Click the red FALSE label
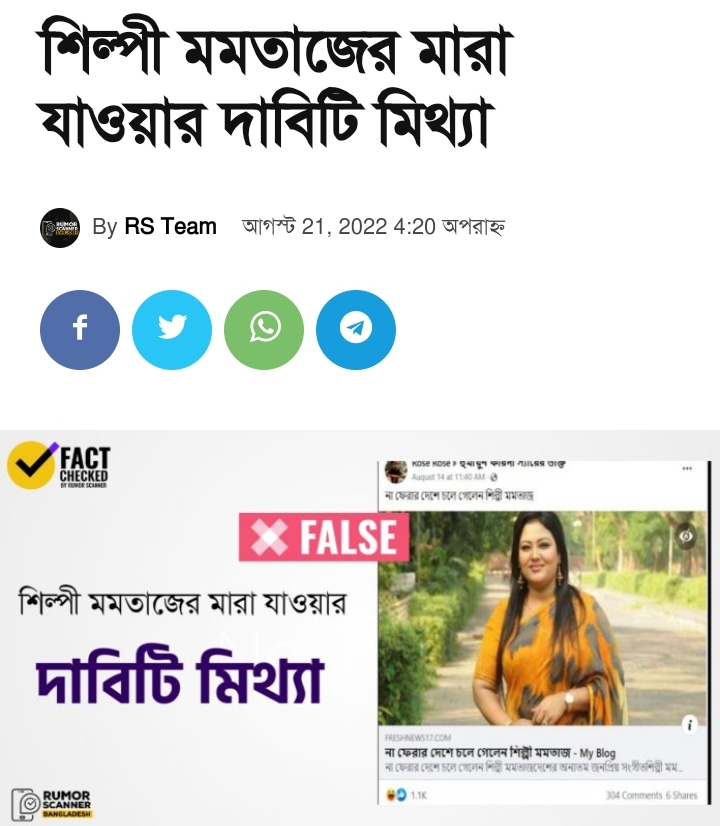 pos(324,537)
